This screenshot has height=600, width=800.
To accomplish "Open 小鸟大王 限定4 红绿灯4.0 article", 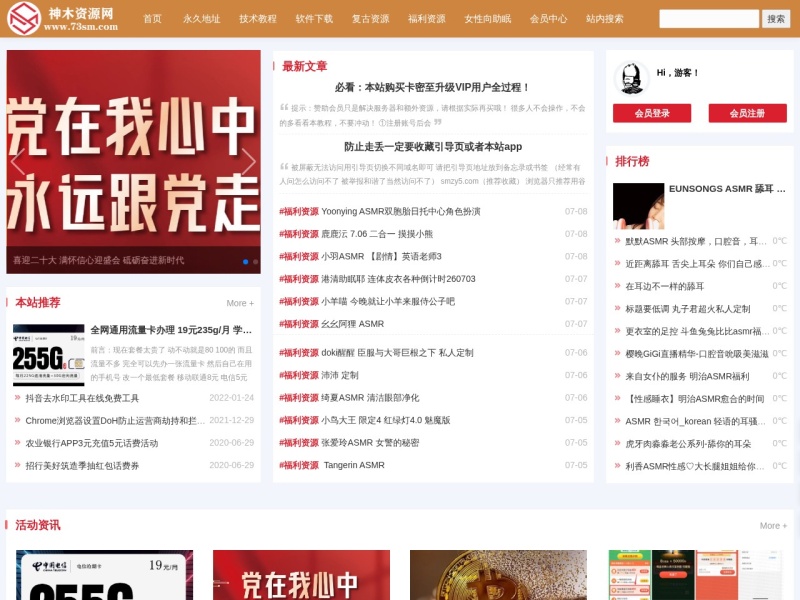I will click(x=386, y=420).
